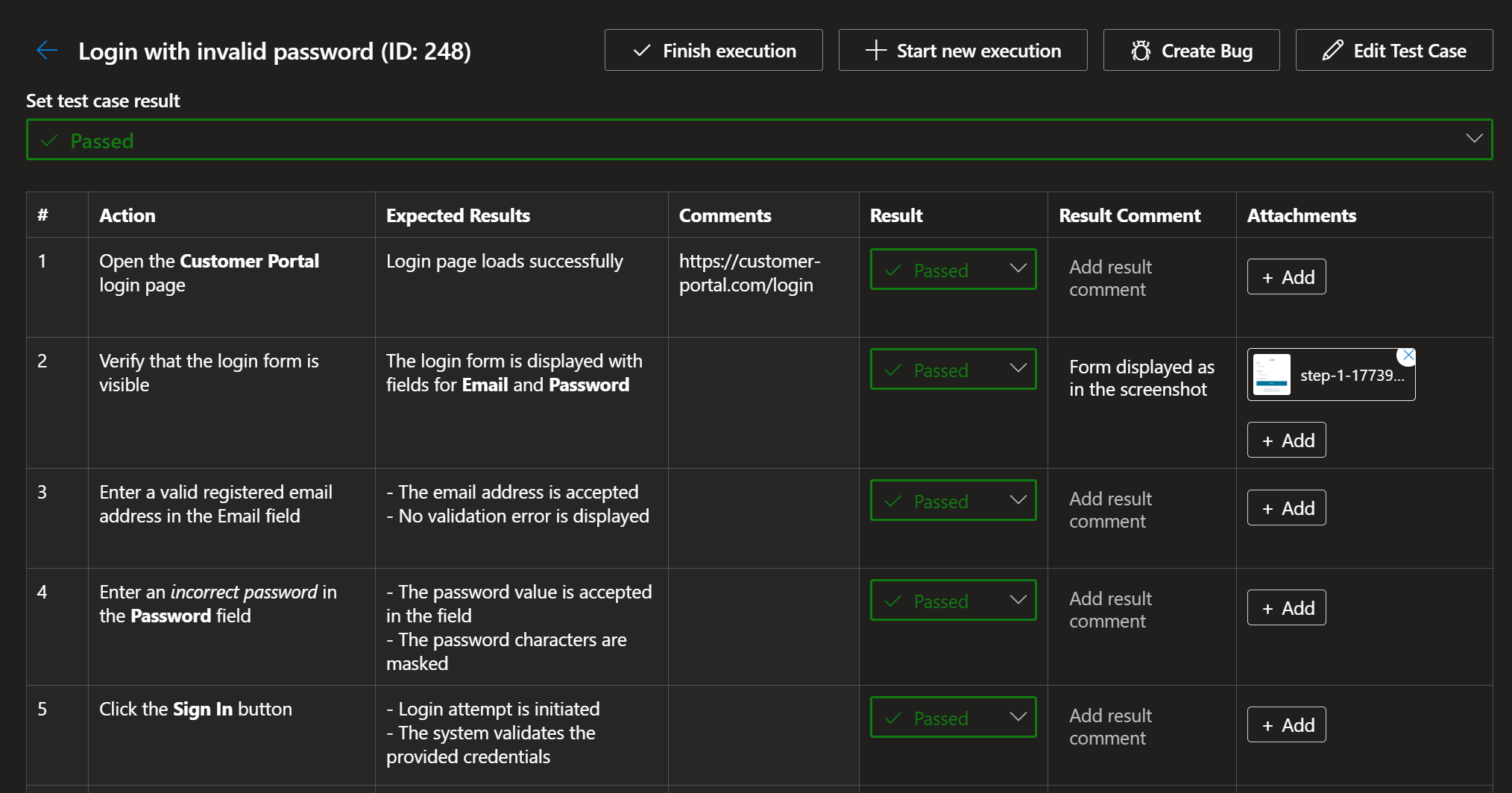Add attachment to step 3
This screenshot has width=1512, height=793.
[x=1286, y=508]
